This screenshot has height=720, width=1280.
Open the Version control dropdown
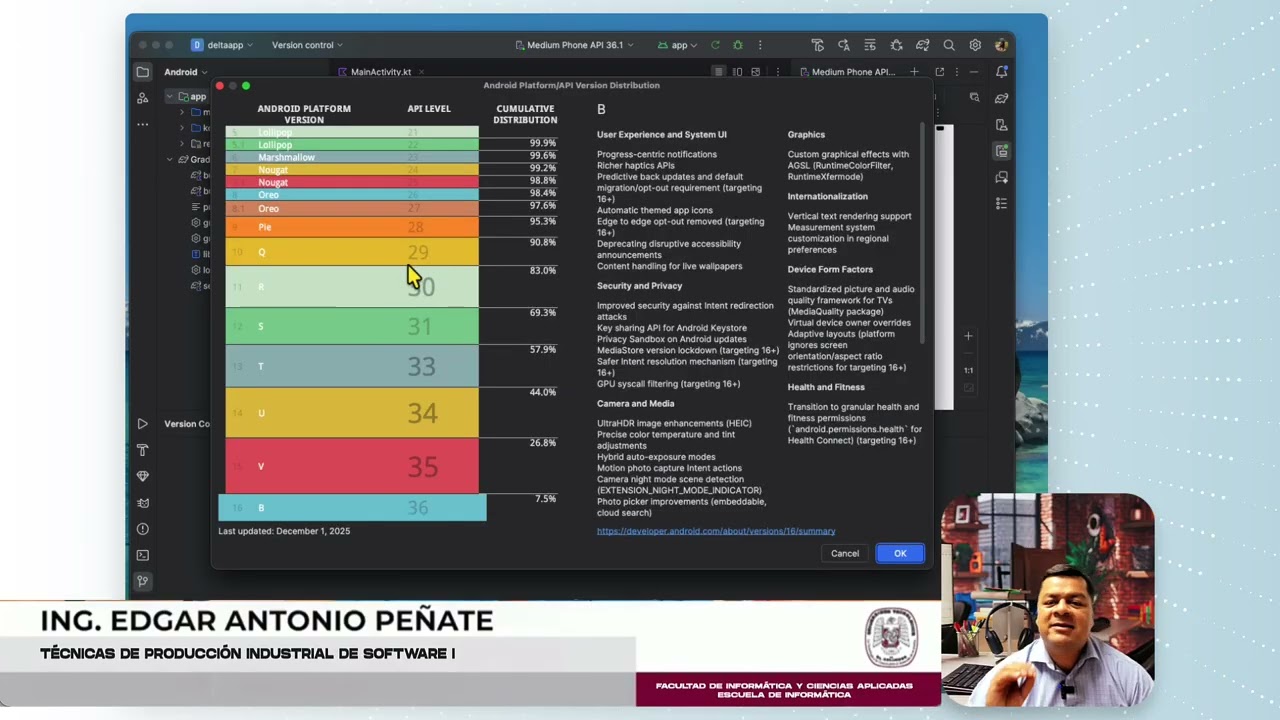(x=307, y=45)
